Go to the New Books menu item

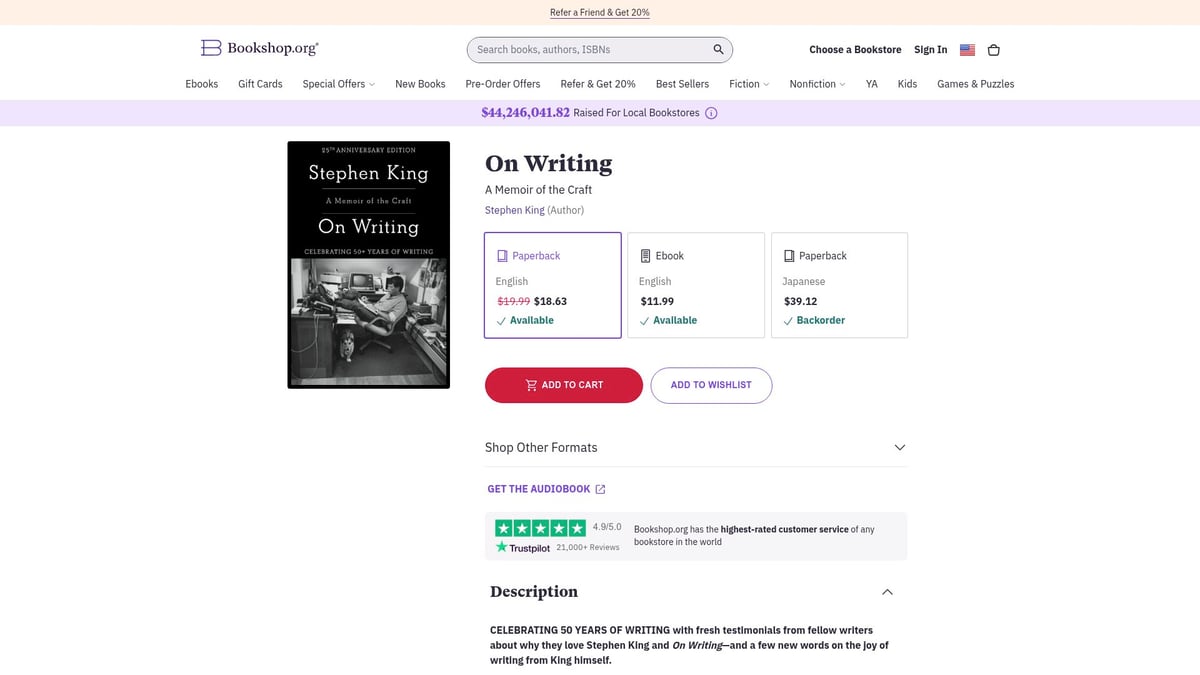tap(420, 84)
